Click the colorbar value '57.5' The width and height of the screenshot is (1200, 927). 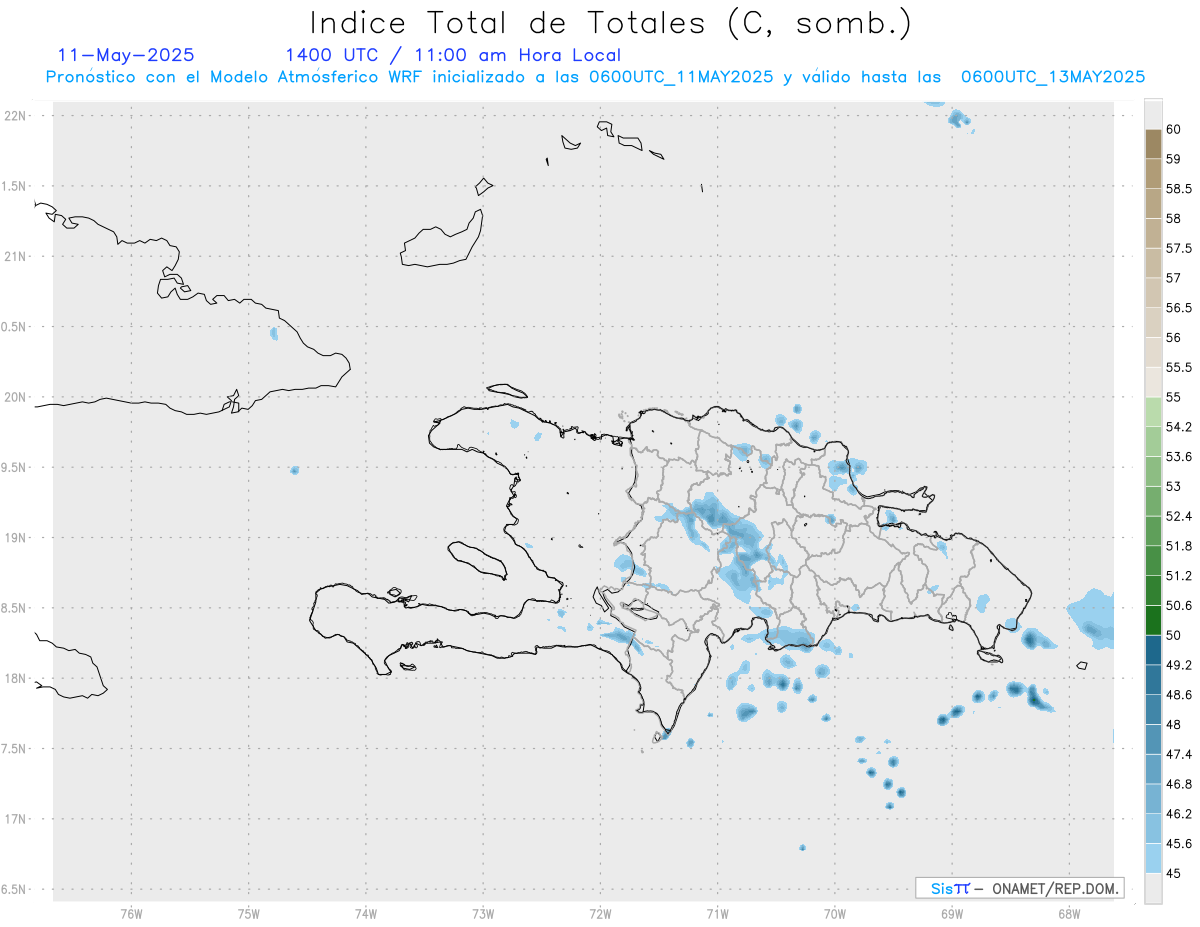click(1179, 248)
